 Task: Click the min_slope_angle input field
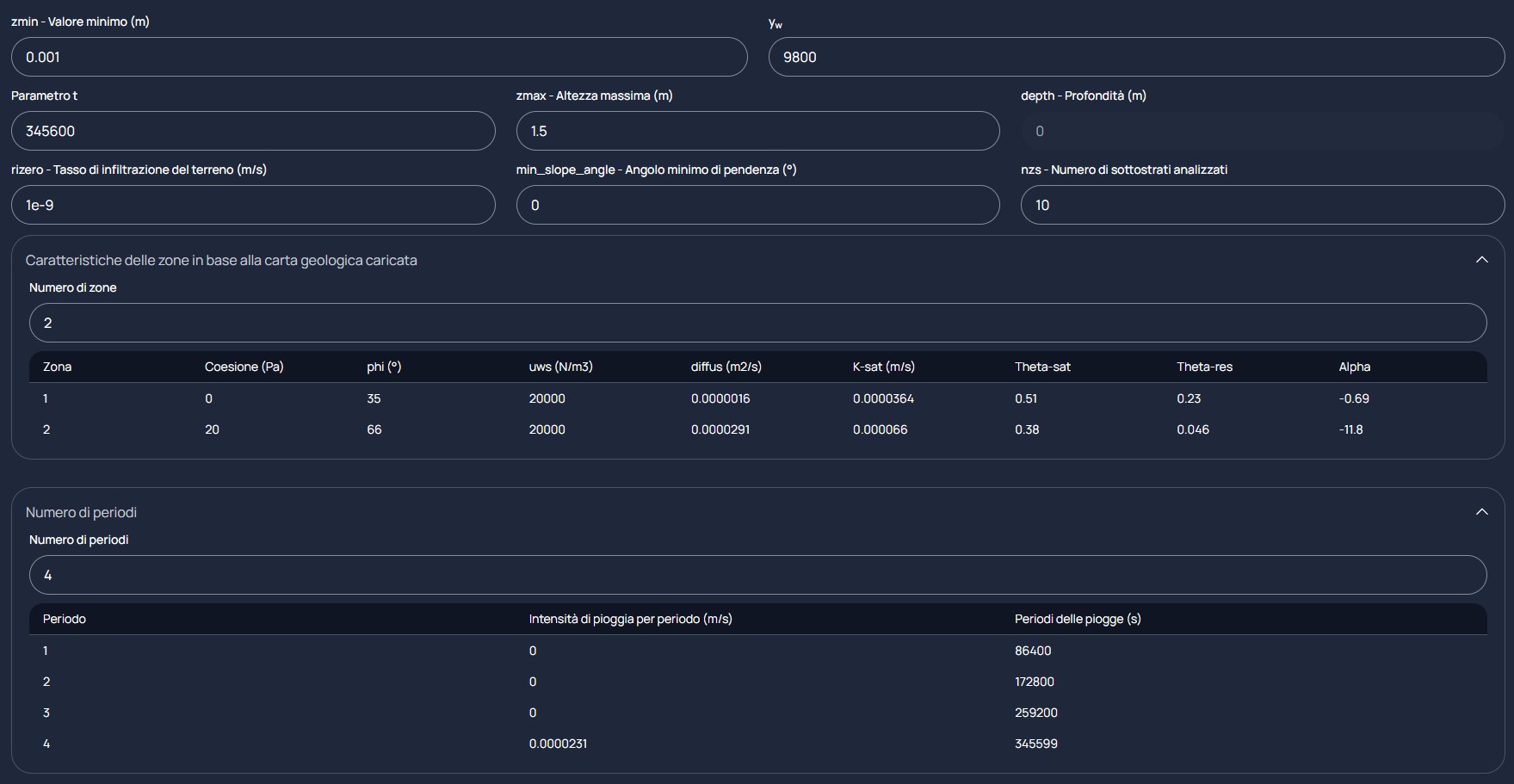[x=757, y=205]
